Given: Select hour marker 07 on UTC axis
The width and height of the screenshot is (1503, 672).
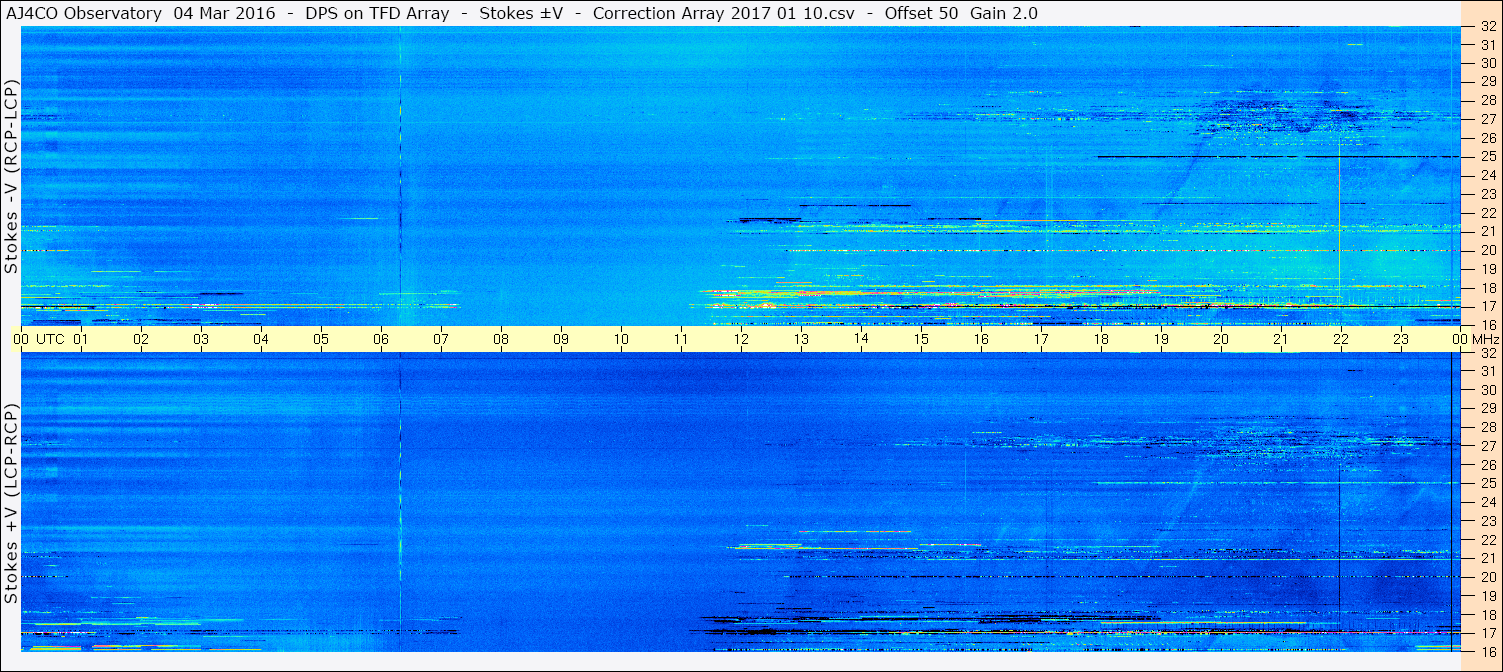Looking at the screenshot, I should click(441, 339).
